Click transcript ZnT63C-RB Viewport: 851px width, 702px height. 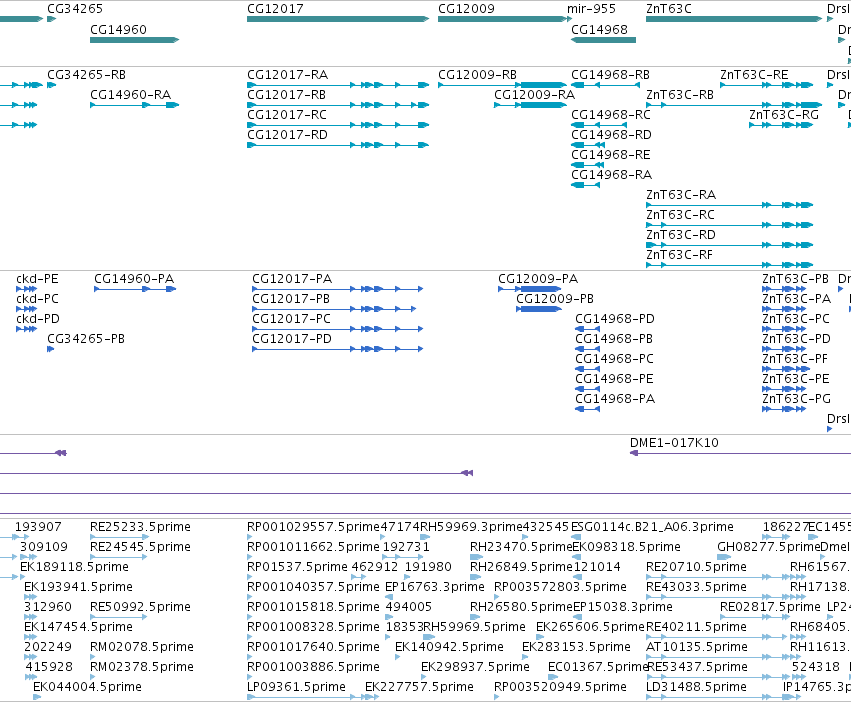click(x=680, y=94)
